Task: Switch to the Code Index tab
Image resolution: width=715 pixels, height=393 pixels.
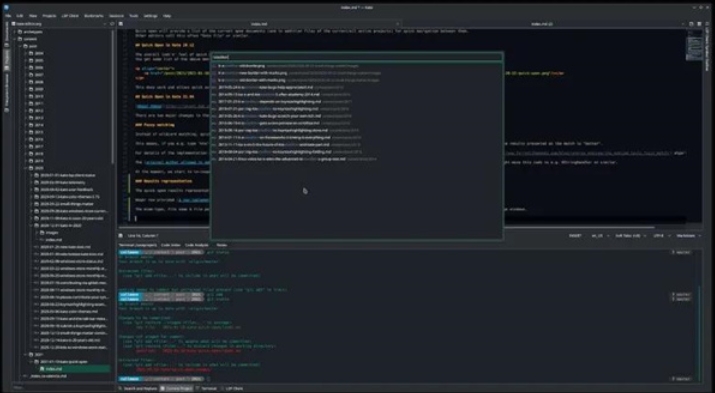Action: pyautogui.click(x=170, y=245)
